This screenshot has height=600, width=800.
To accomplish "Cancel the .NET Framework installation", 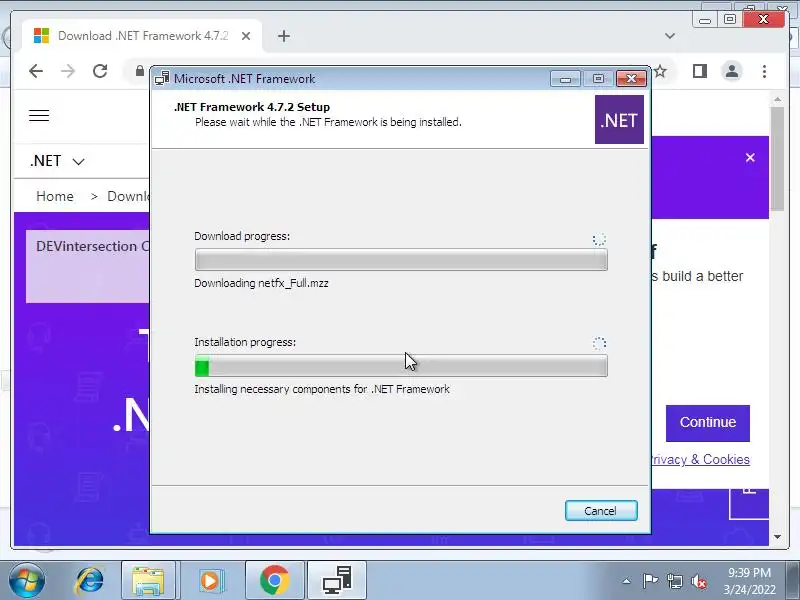I will point(601,511).
